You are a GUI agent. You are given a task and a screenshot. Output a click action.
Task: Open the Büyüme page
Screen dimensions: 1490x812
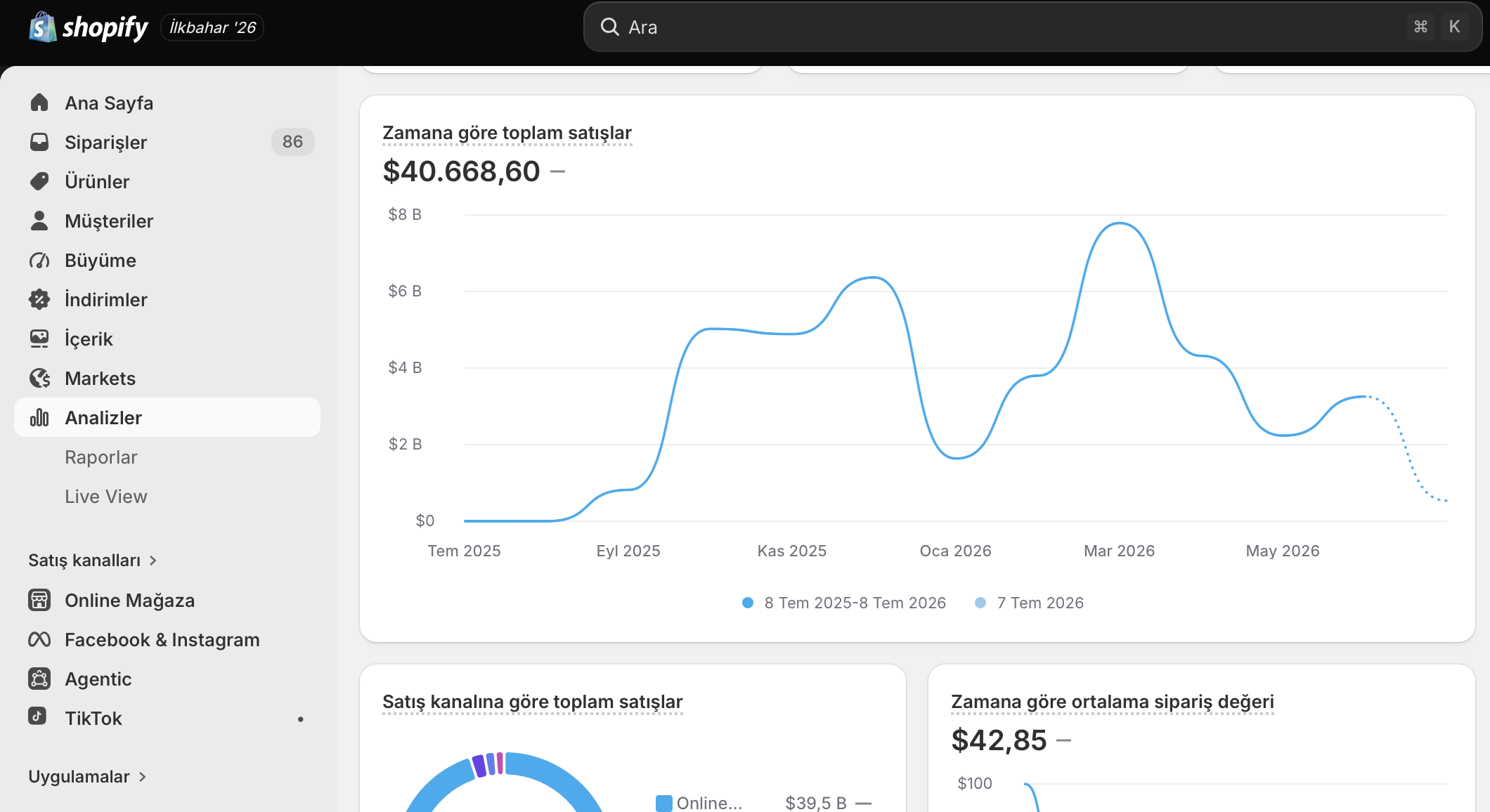[x=167, y=260]
